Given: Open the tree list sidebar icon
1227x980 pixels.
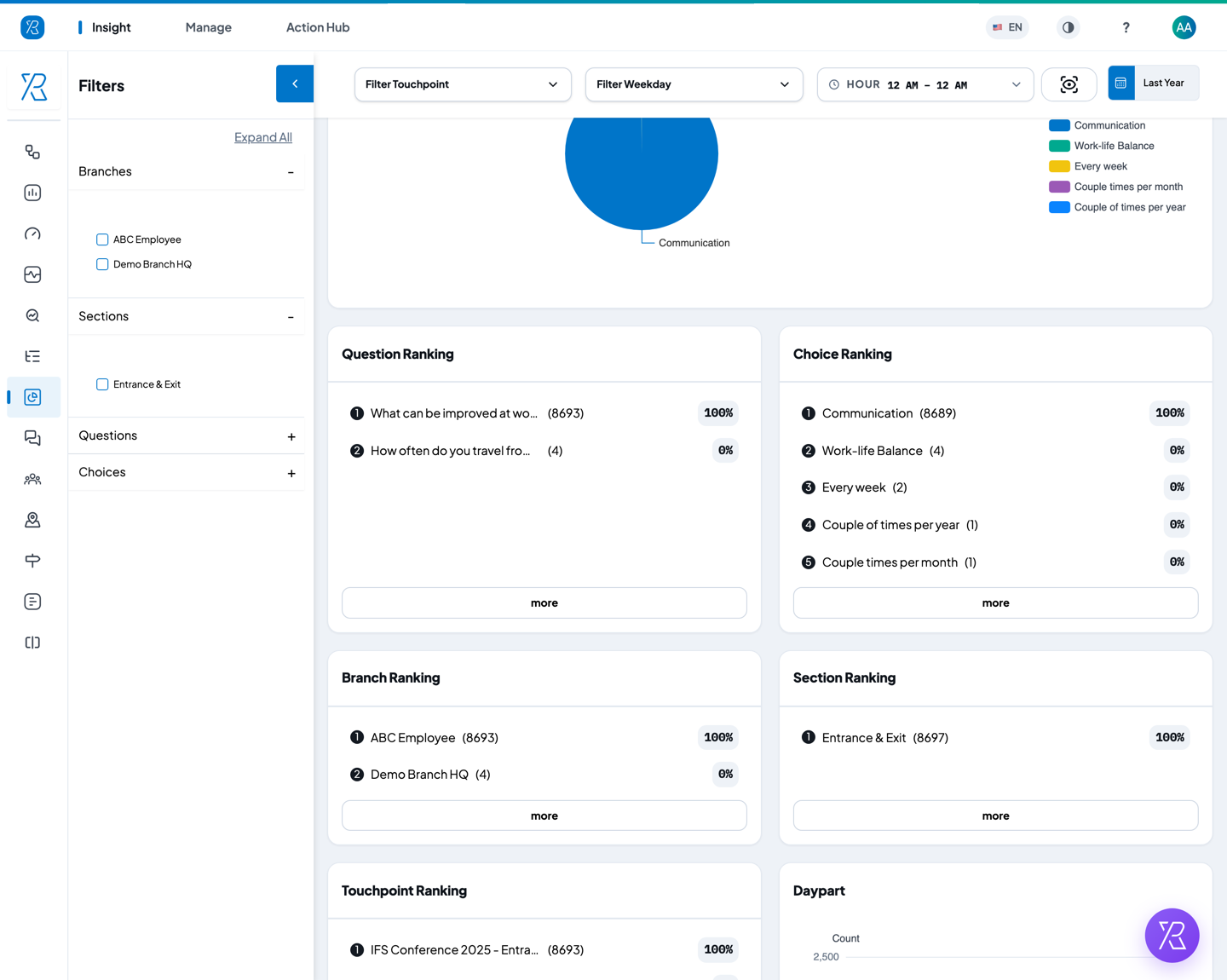Looking at the screenshot, I should 32,356.
